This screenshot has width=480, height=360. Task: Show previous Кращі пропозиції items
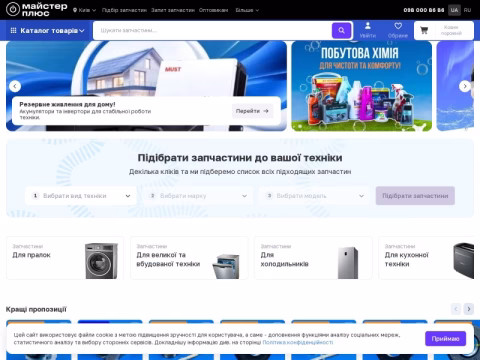(x=456, y=309)
